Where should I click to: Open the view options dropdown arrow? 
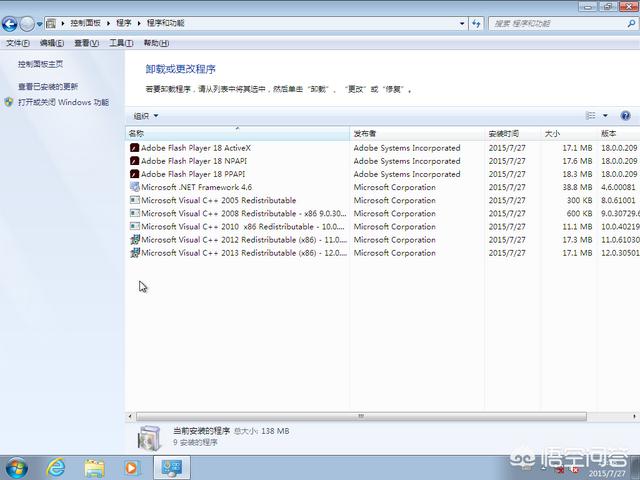(x=605, y=116)
